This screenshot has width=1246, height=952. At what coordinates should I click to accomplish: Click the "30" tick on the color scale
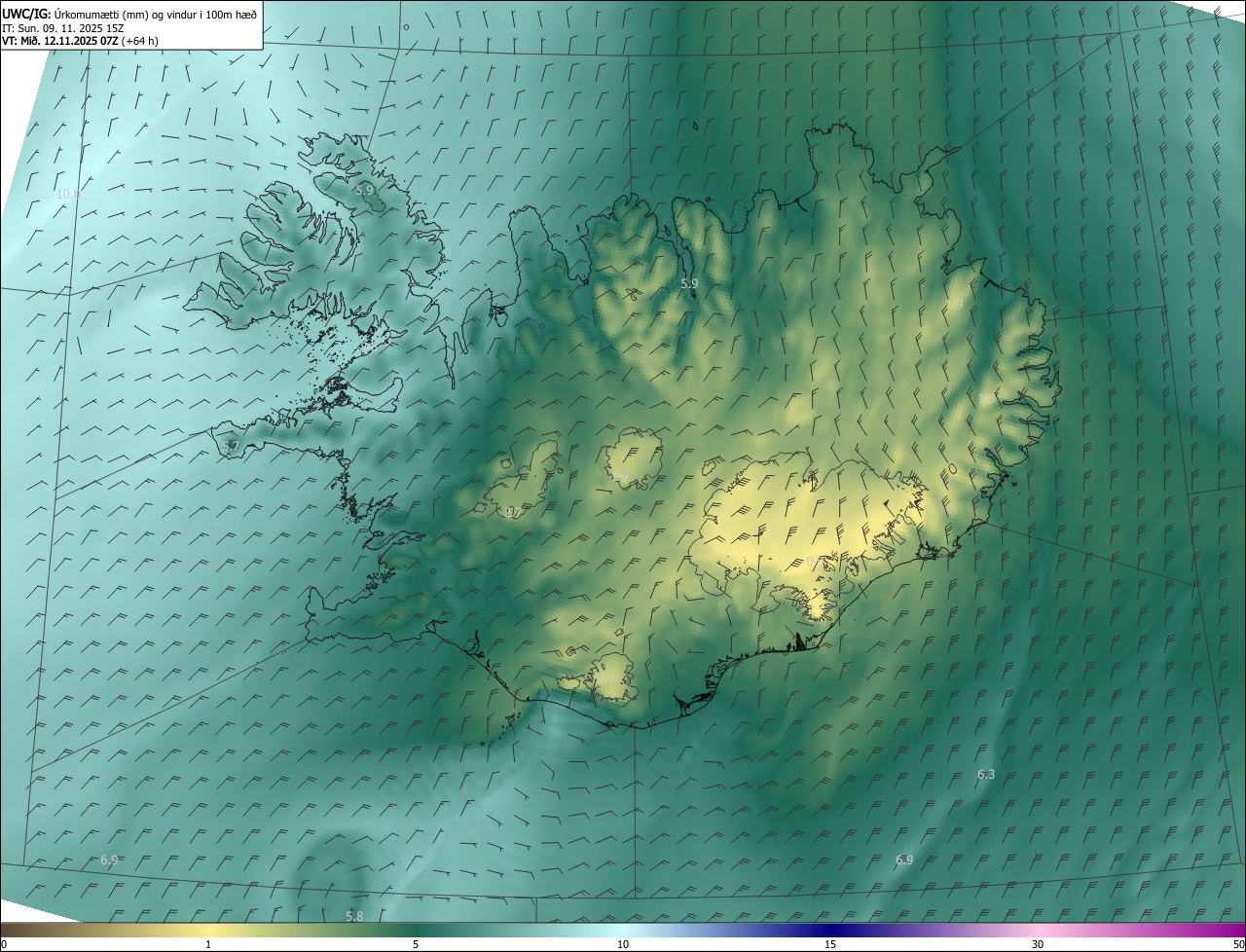click(1038, 944)
